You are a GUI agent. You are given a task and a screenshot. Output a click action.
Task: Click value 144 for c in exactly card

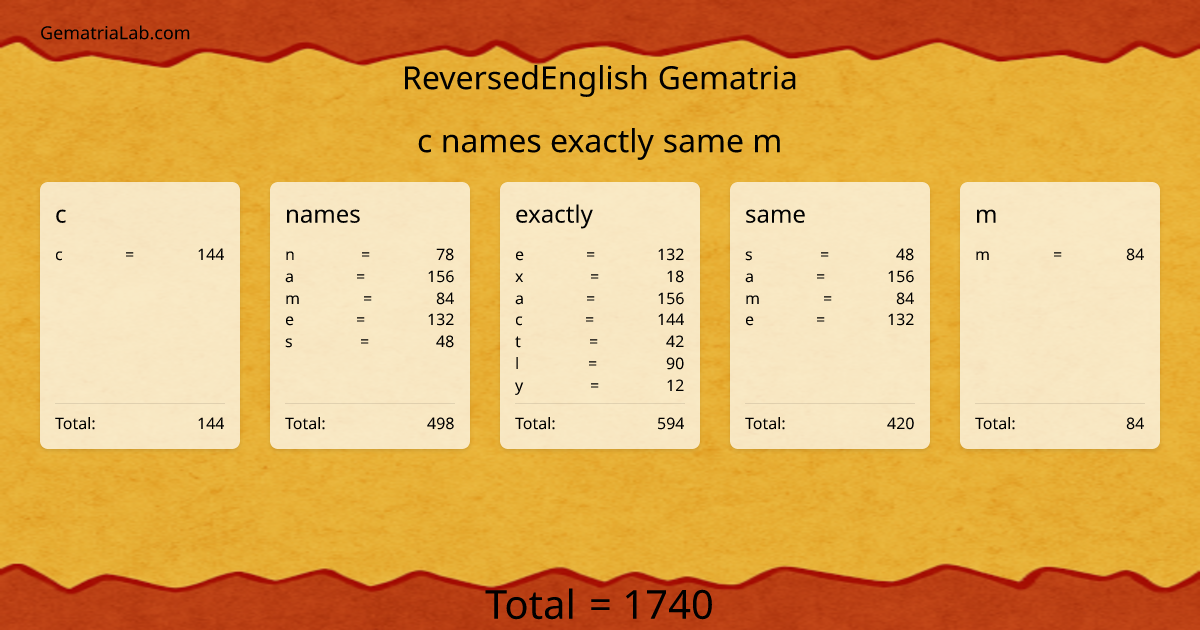click(x=671, y=320)
